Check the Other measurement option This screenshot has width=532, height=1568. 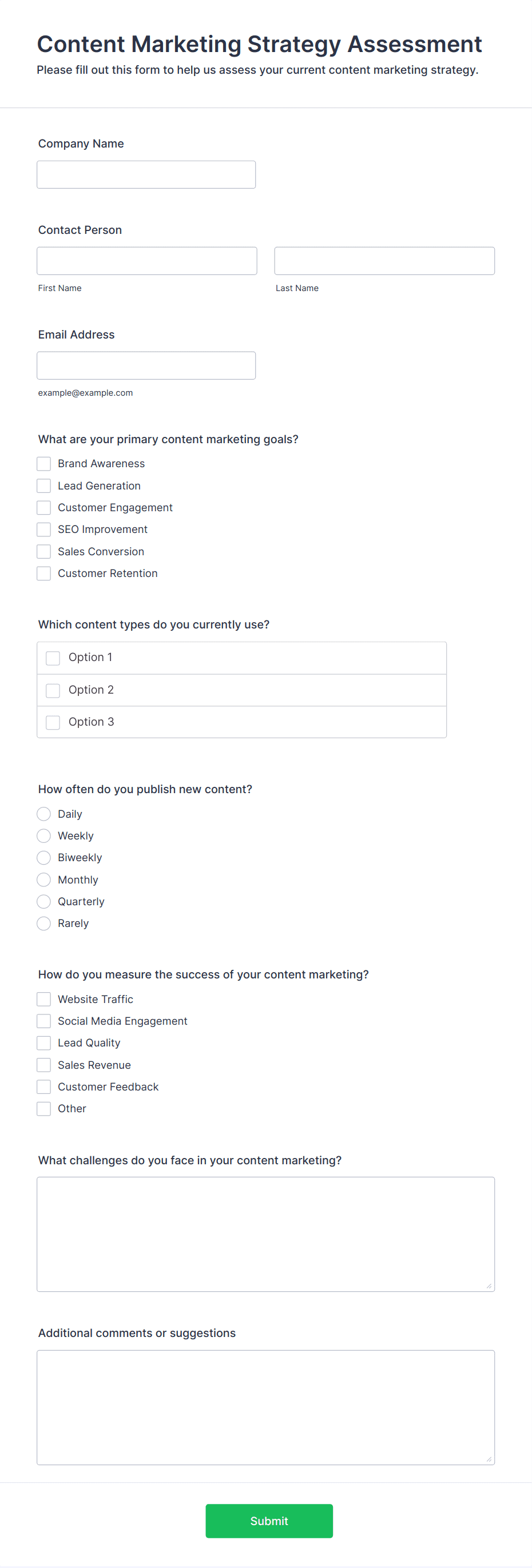(44, 1109)
